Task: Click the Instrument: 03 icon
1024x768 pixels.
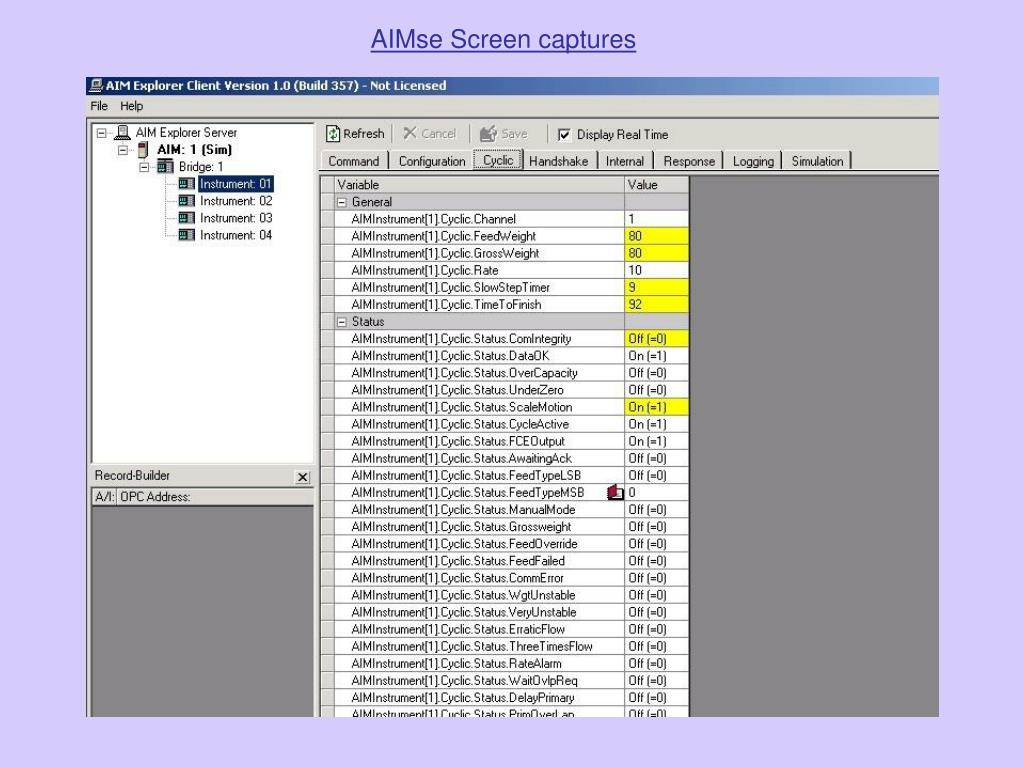Action: (x=187, y=218)
